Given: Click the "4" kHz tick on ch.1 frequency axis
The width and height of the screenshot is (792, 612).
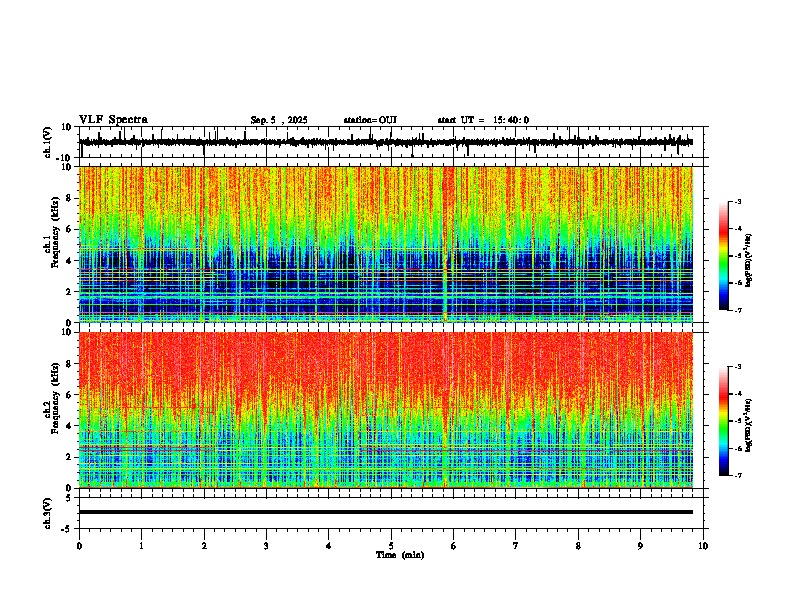Looking at the screenshot, I should point(70,261).
